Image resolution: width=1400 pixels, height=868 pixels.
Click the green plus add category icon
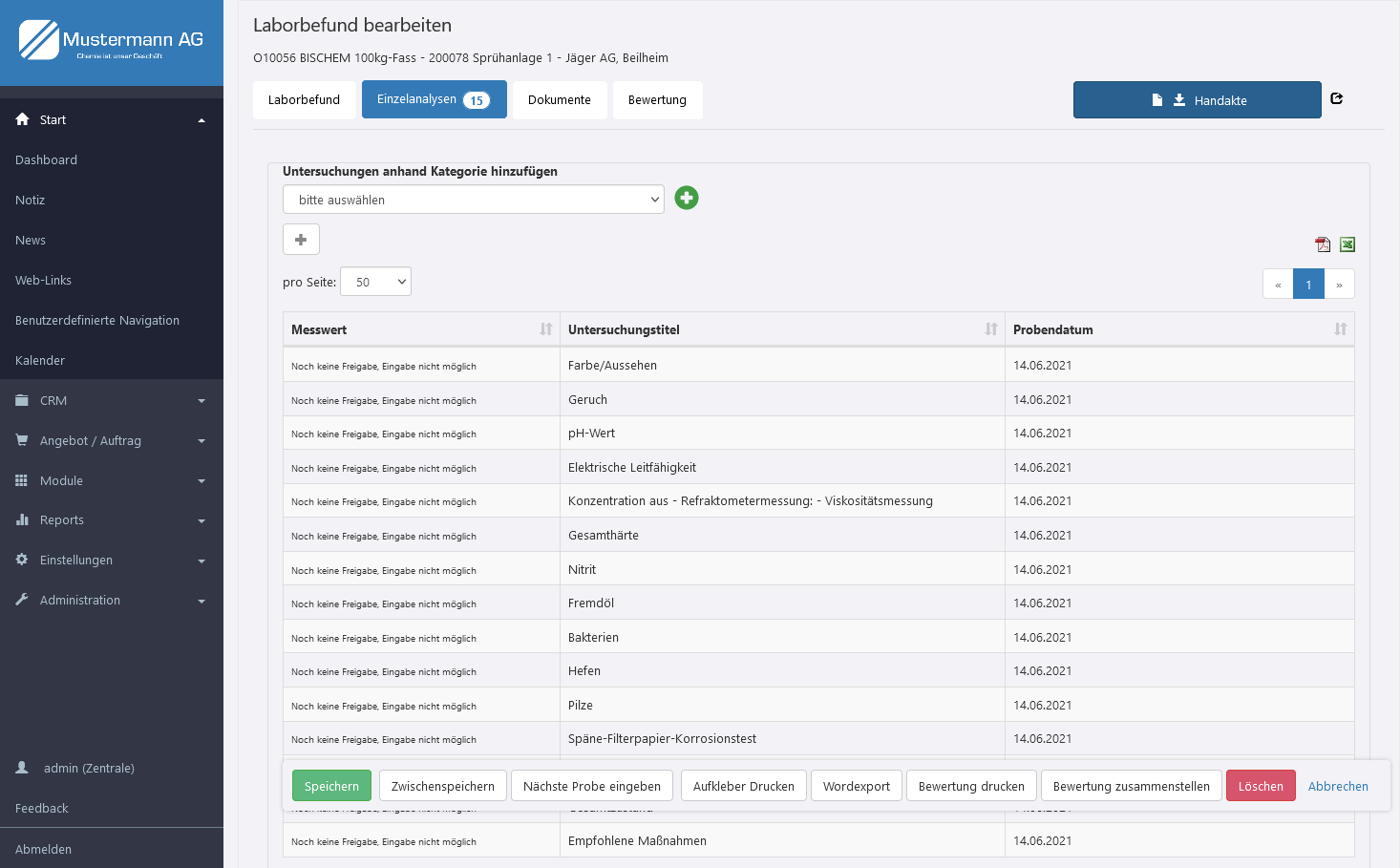coord(686,198)
